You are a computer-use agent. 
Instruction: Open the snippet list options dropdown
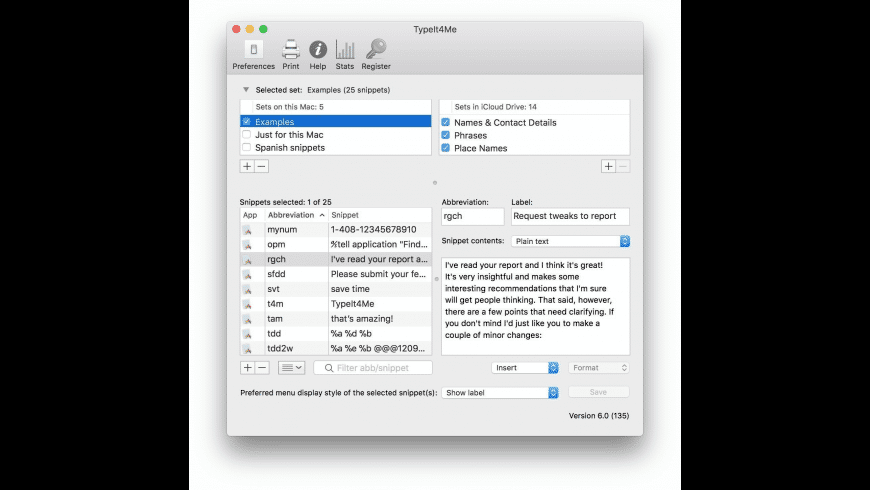click(291, 367)
